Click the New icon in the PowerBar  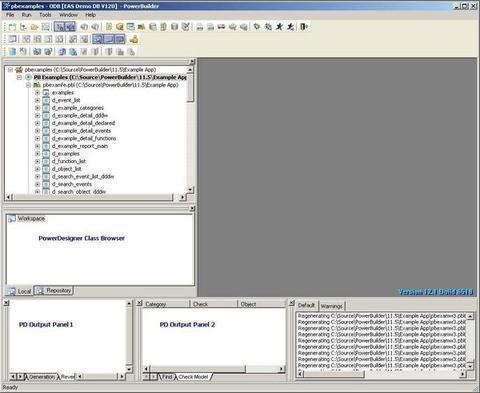tap(12, 27)
